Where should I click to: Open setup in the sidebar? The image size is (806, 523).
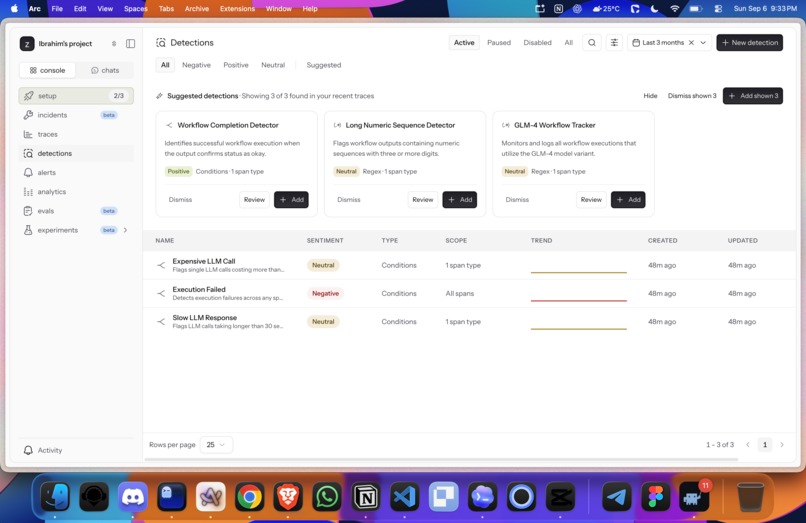(76, 96)
